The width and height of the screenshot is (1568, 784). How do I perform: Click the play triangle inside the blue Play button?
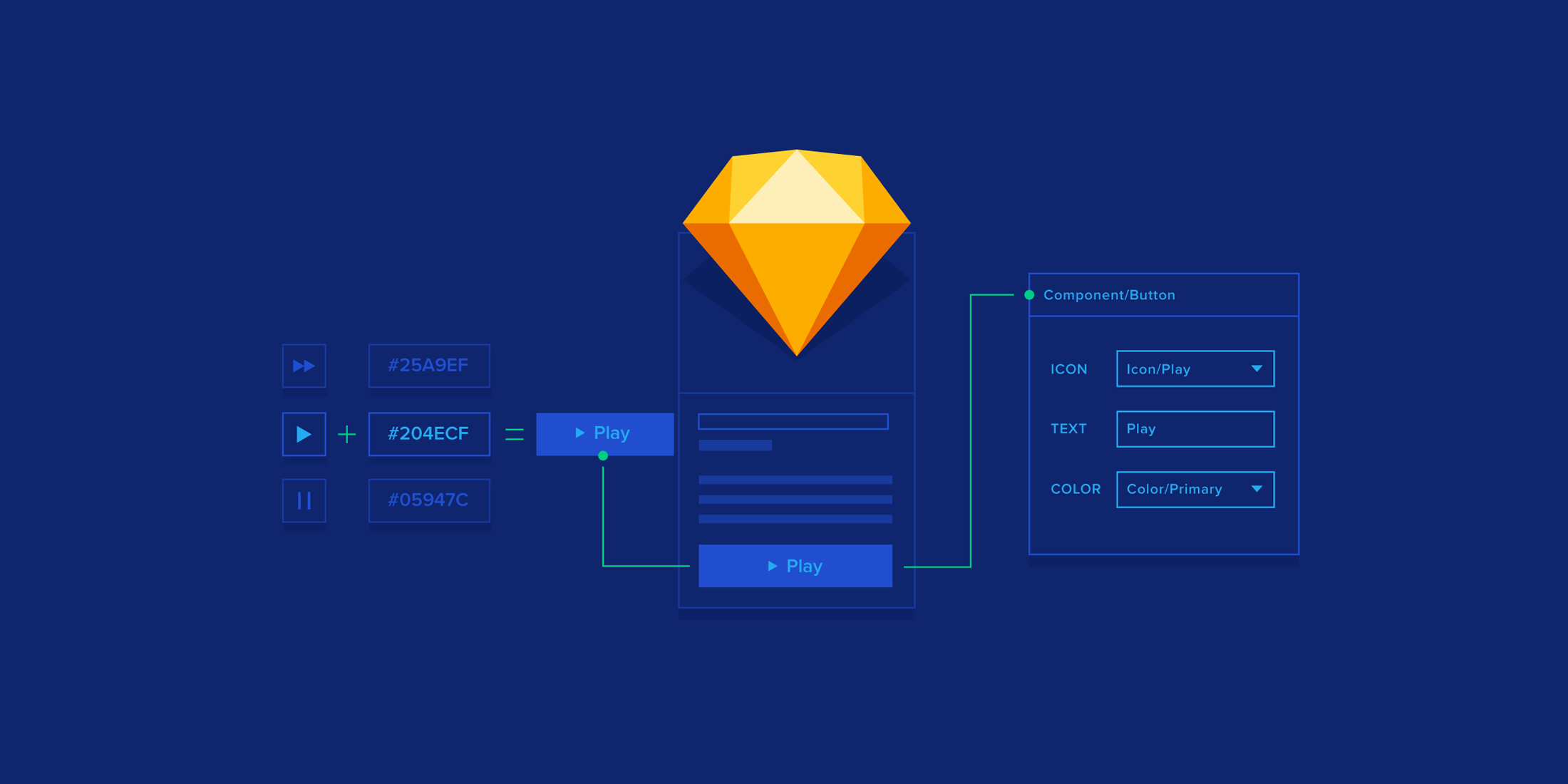[579, 433]
